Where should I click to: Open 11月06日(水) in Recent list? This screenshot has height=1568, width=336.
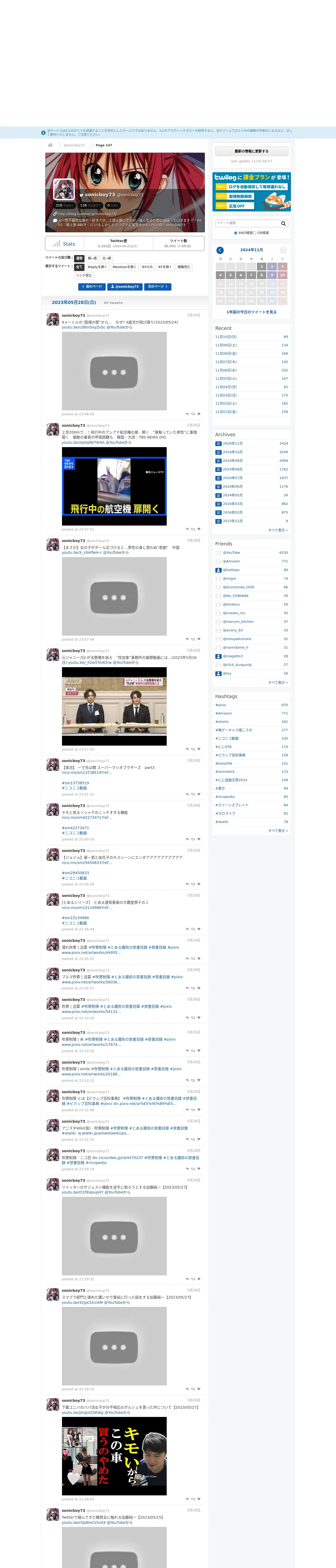tap(226, 370)
